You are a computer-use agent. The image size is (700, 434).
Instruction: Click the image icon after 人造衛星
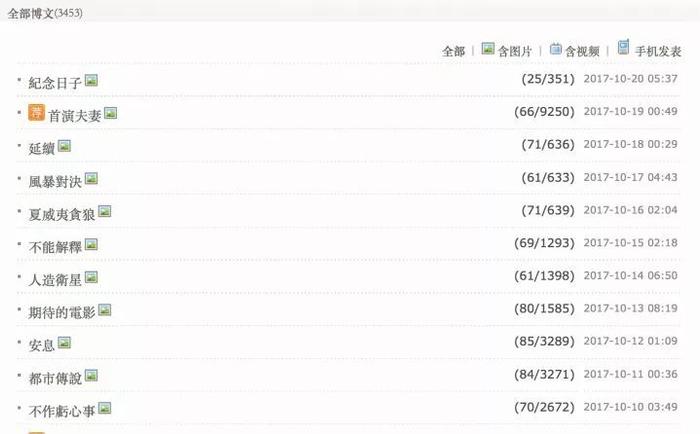point(91,277)
